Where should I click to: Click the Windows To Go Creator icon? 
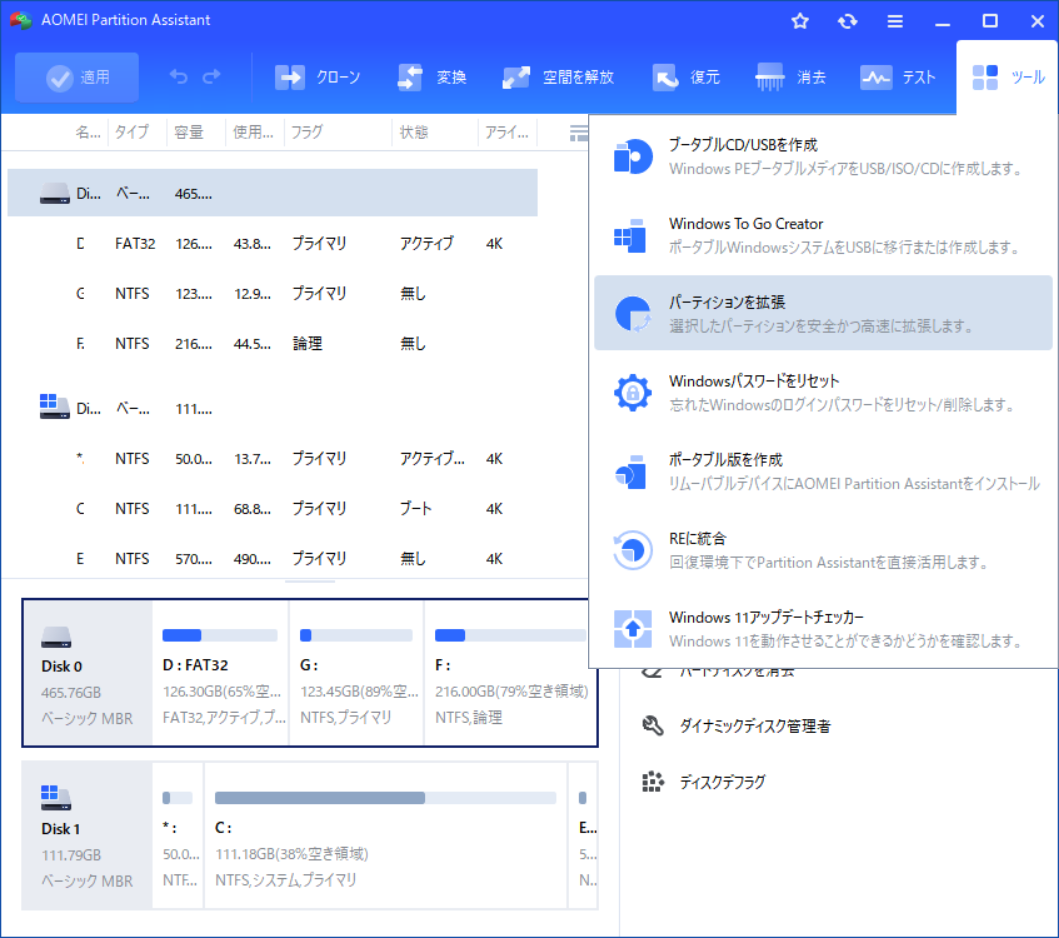pyautogui.click(x=630, y=236)
